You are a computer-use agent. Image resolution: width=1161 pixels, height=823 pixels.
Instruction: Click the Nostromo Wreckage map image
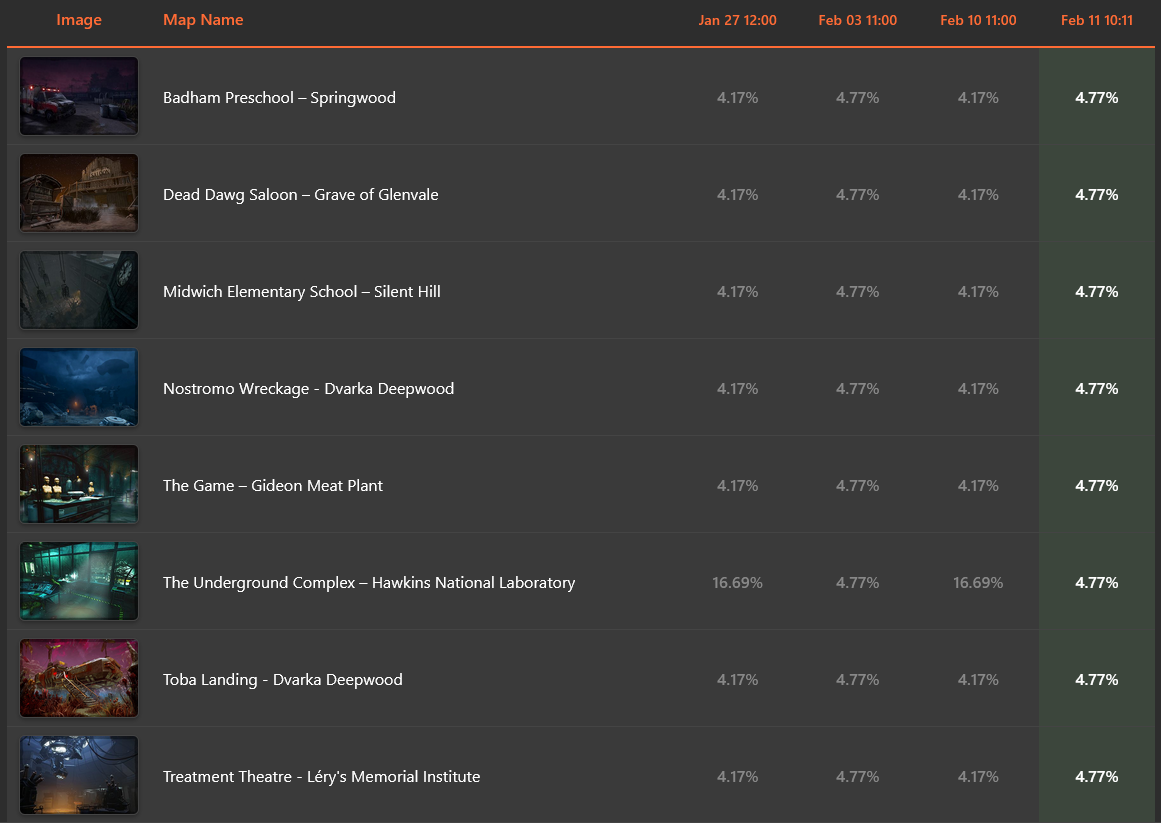(79, 387)
